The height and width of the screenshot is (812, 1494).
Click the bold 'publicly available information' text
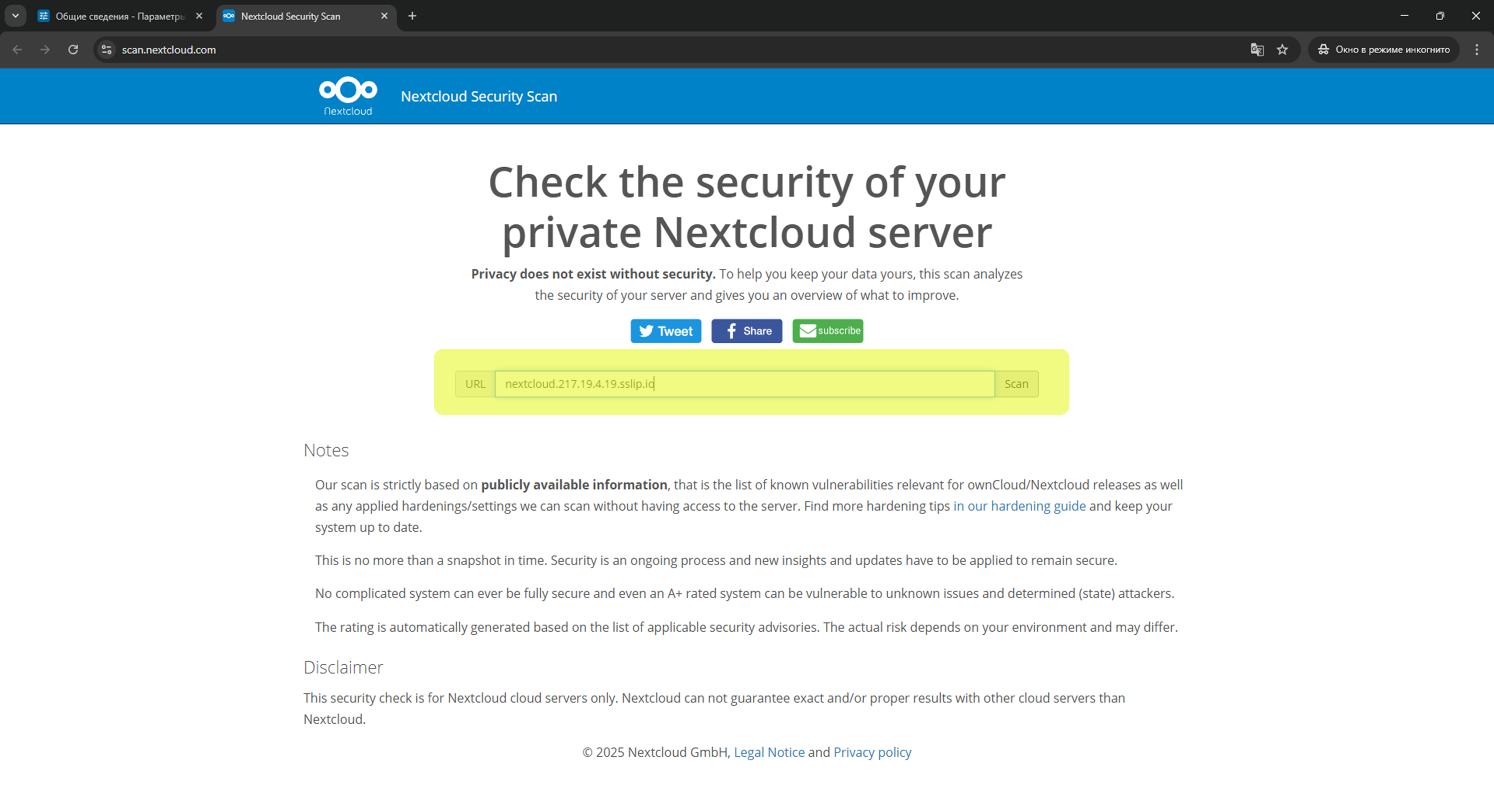point(574,485)
